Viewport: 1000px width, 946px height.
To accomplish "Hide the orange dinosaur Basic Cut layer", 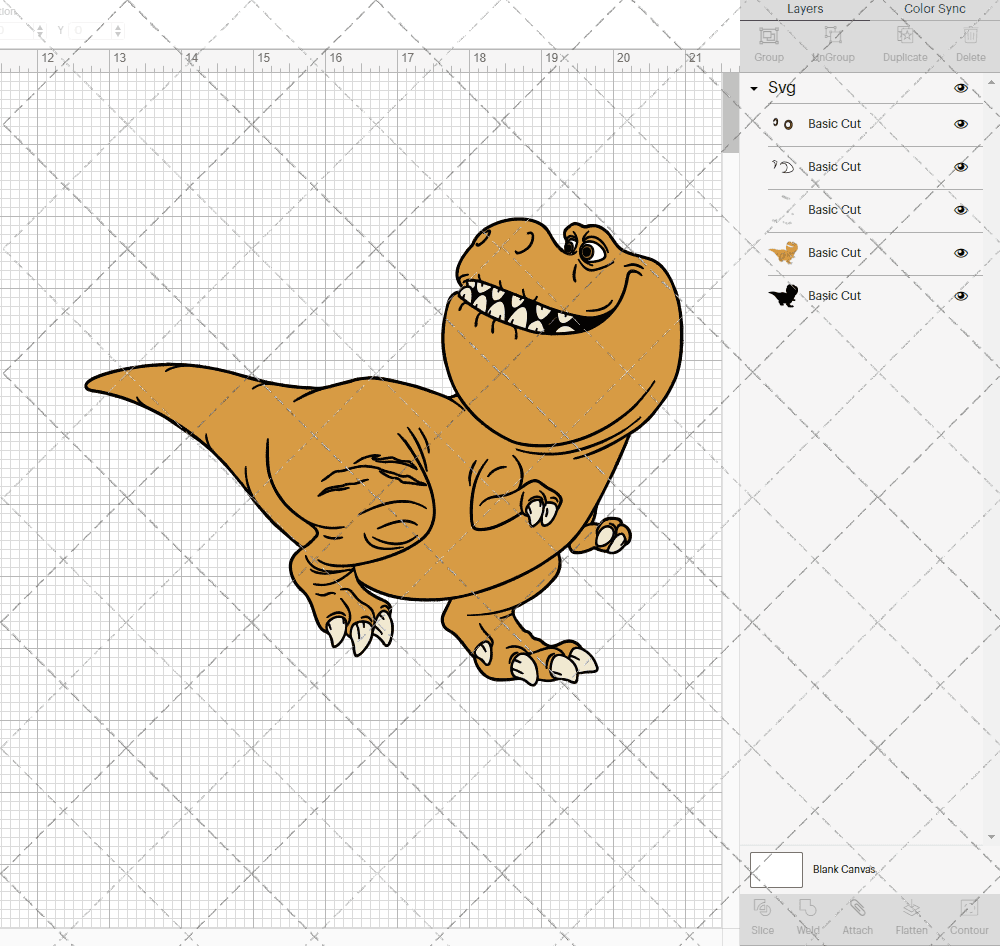I will point(960,253).
